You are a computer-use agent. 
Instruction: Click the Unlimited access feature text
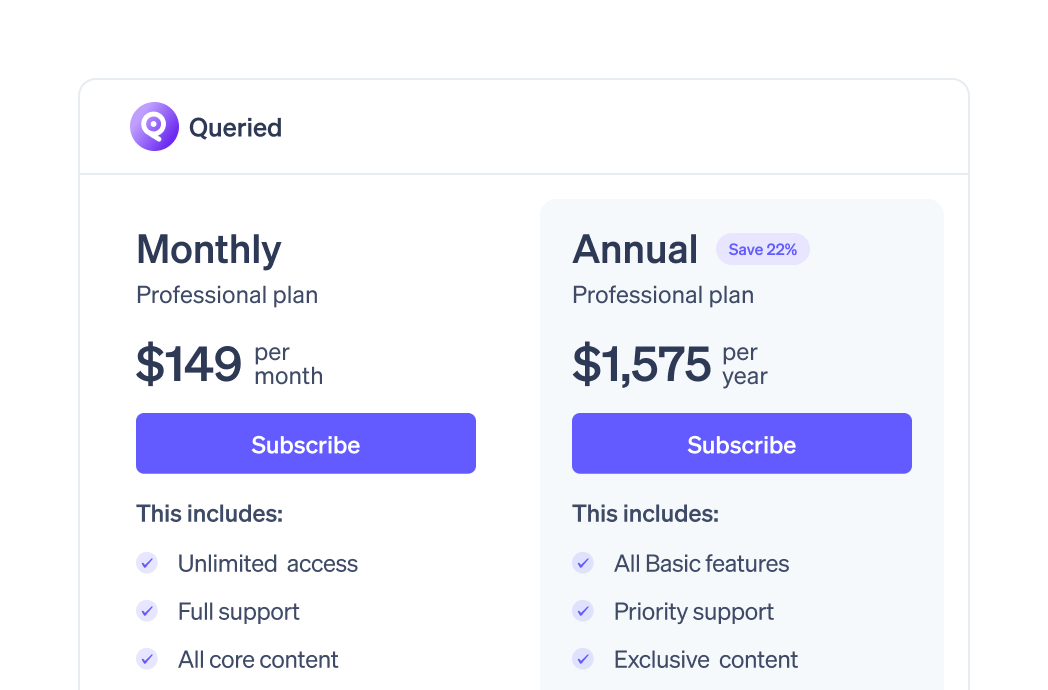(x=268, y=564)
